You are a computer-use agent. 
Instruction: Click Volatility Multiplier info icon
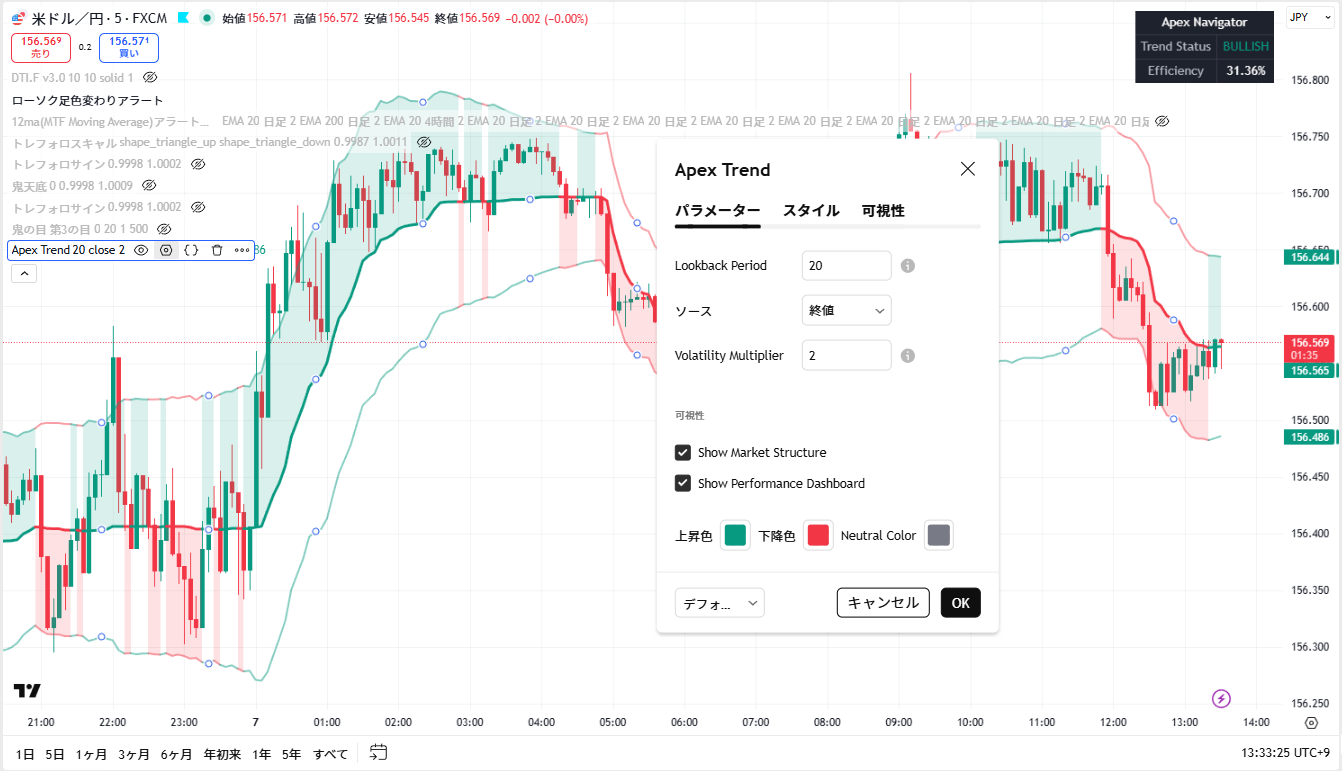pos(908,355)
